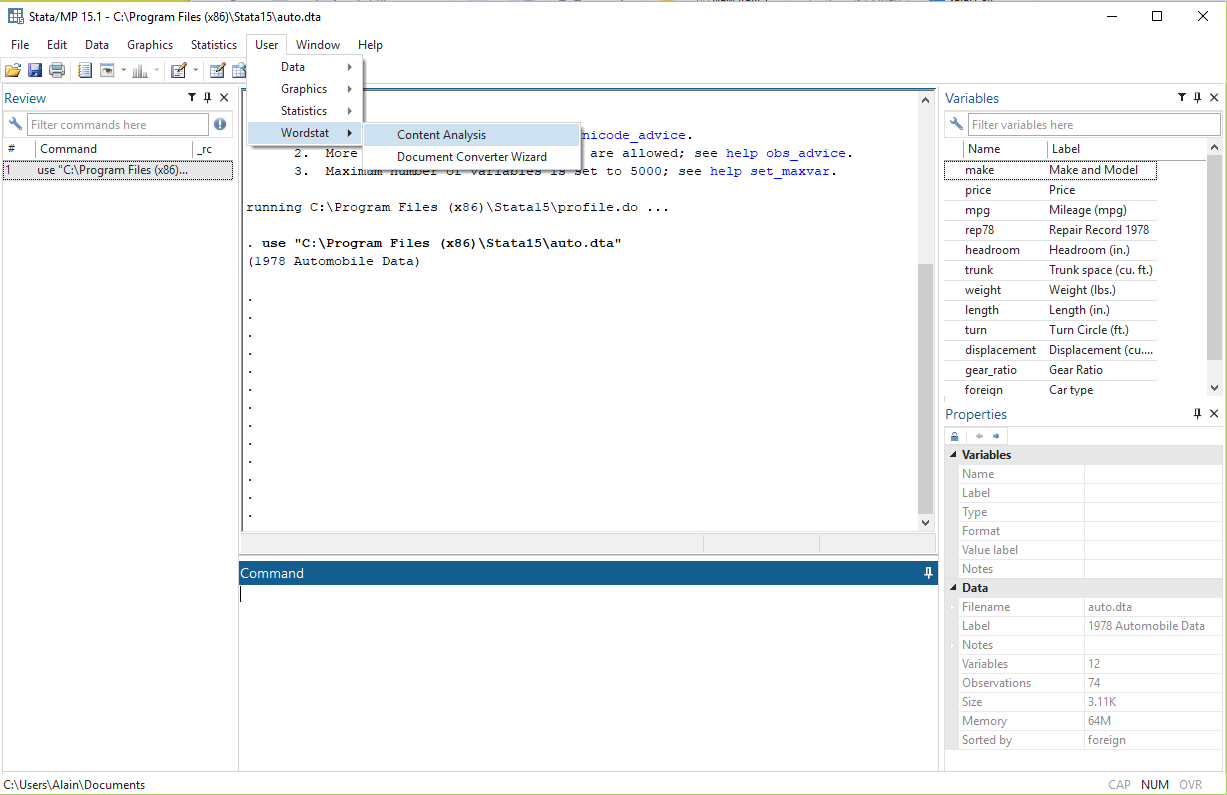Collapse the Data section in Properties
The height and width of the screenshot is (795, 1227).
(x=953, y=588)
